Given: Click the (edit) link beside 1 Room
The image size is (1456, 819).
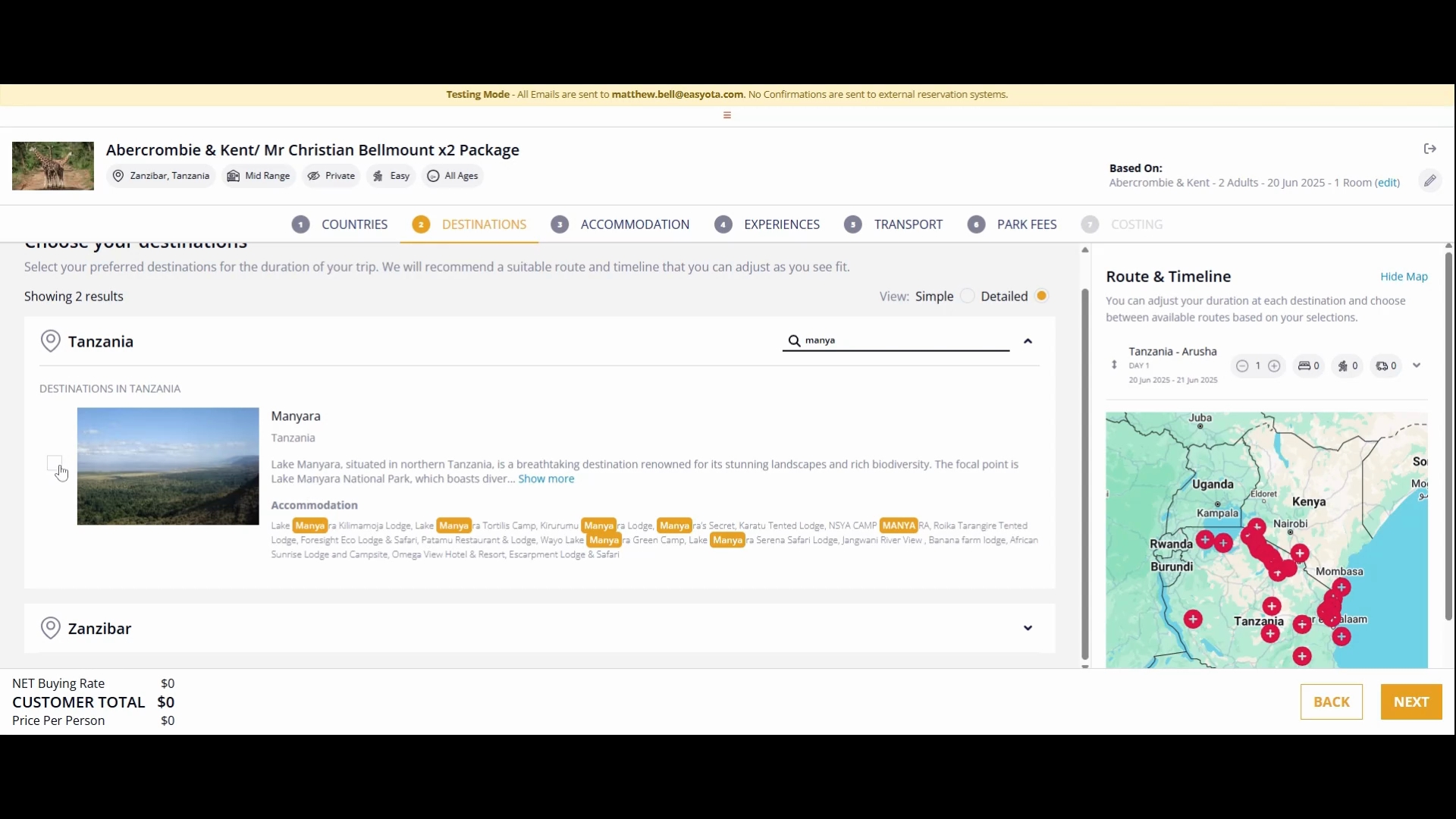Looking at the screenshot, I should point(1388,183).
